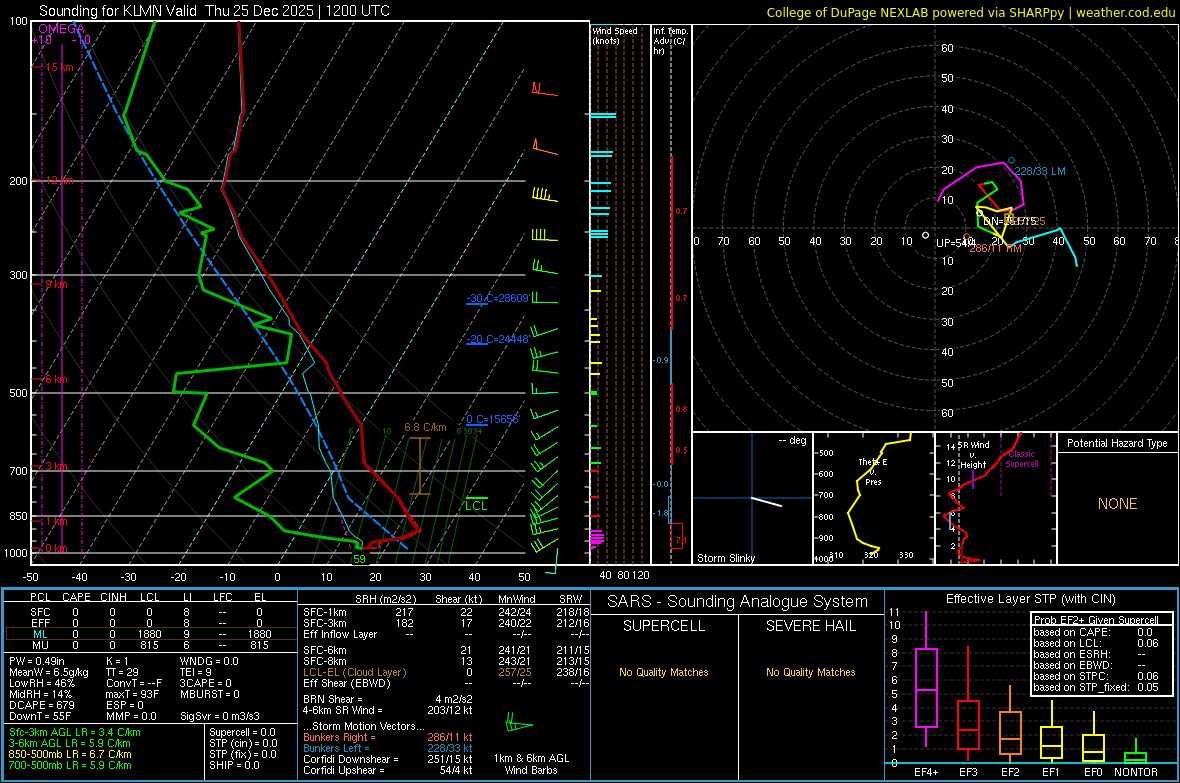This screenshot has height=783, width=1180.
Task: Click the Classic Supercell label
Action: tap(1022, 459)
